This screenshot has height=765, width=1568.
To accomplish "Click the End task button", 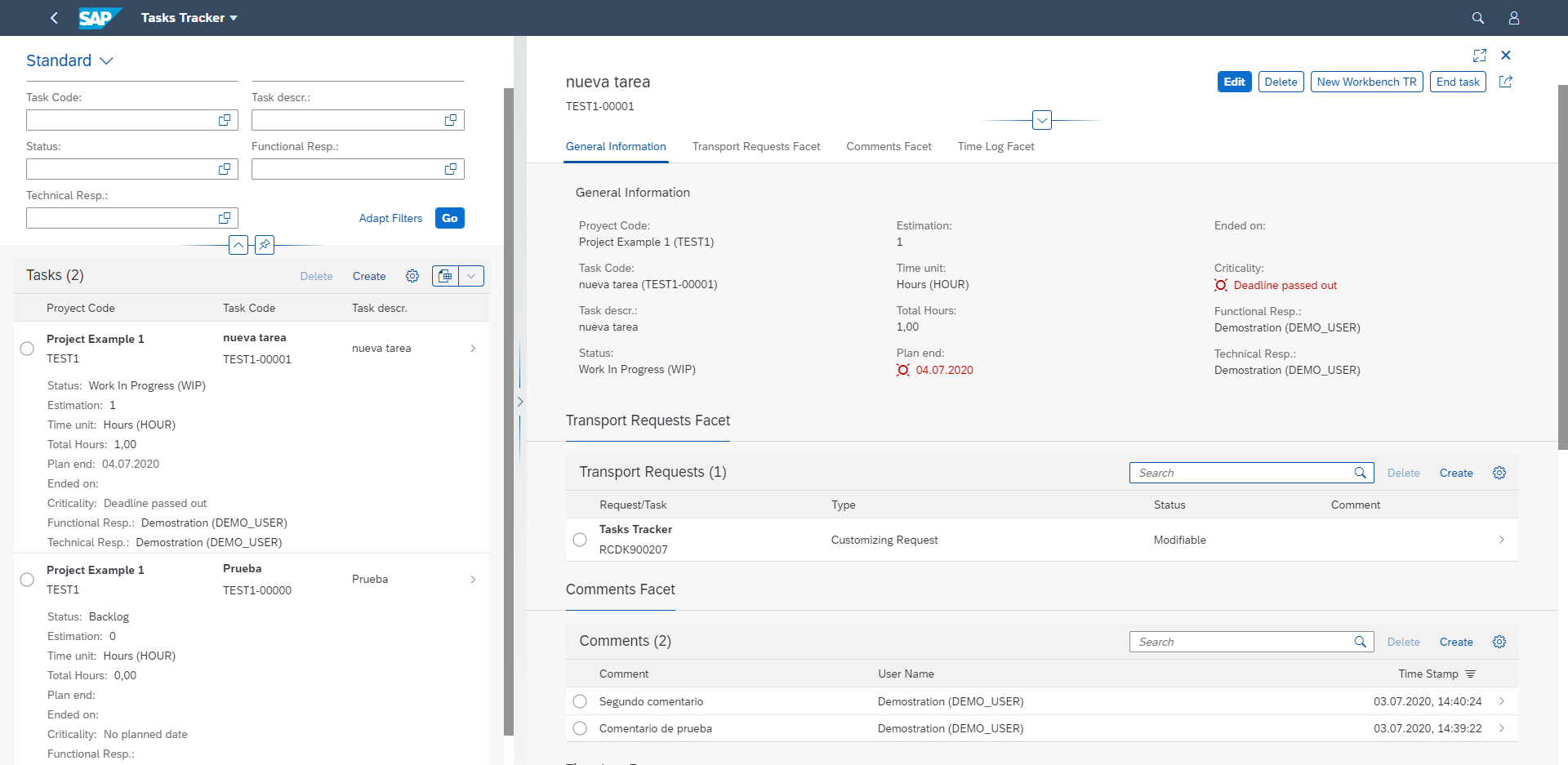I will (1458, 82).
